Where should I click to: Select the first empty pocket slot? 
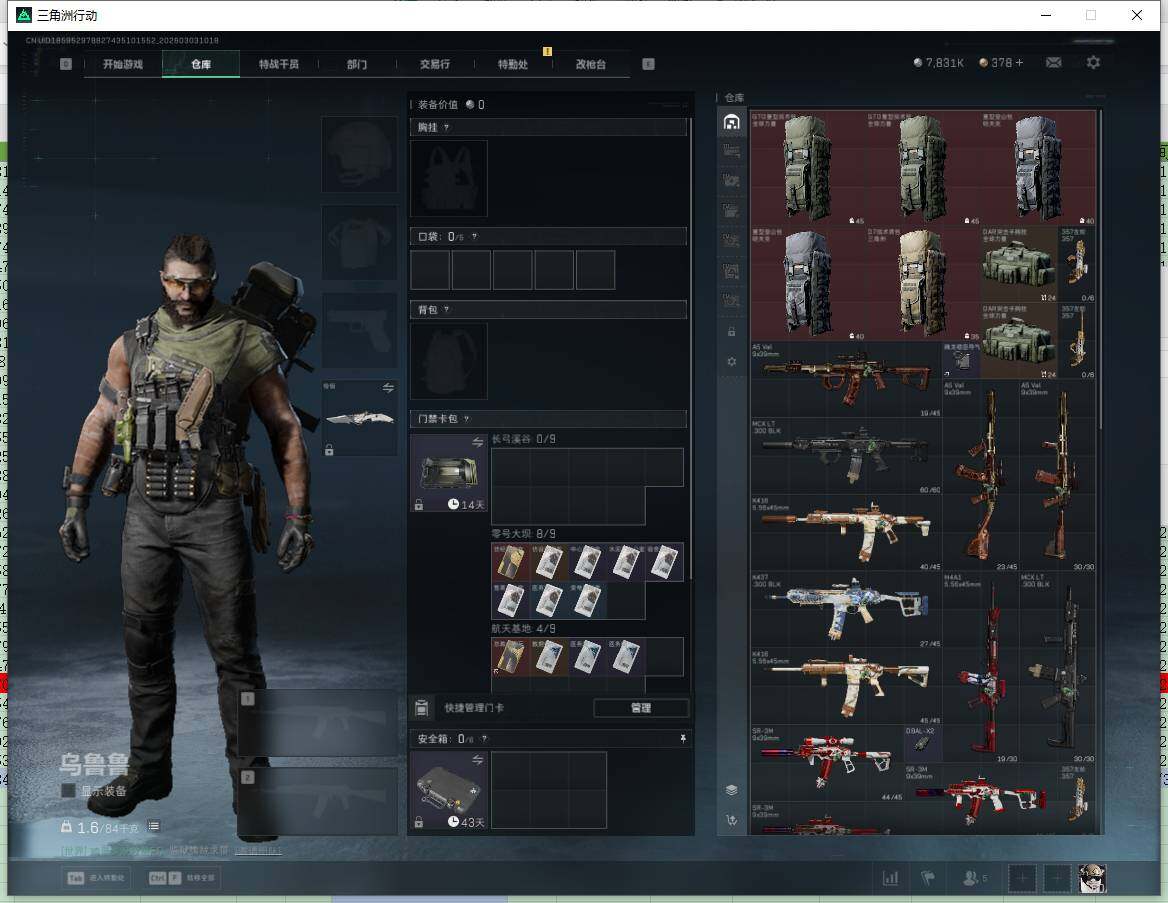coord(430,270)
